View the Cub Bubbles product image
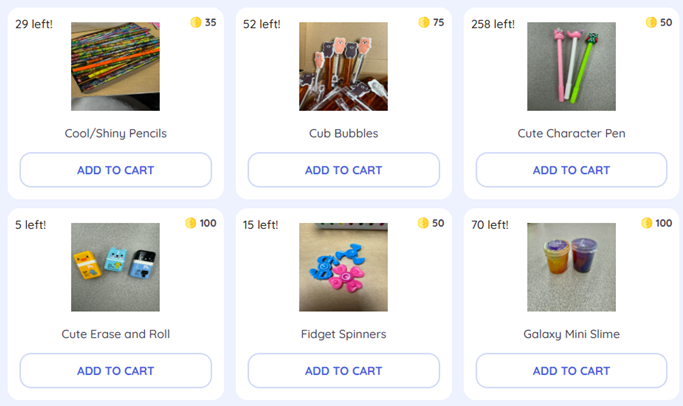 pyautogui.click(x=343, y=66)
